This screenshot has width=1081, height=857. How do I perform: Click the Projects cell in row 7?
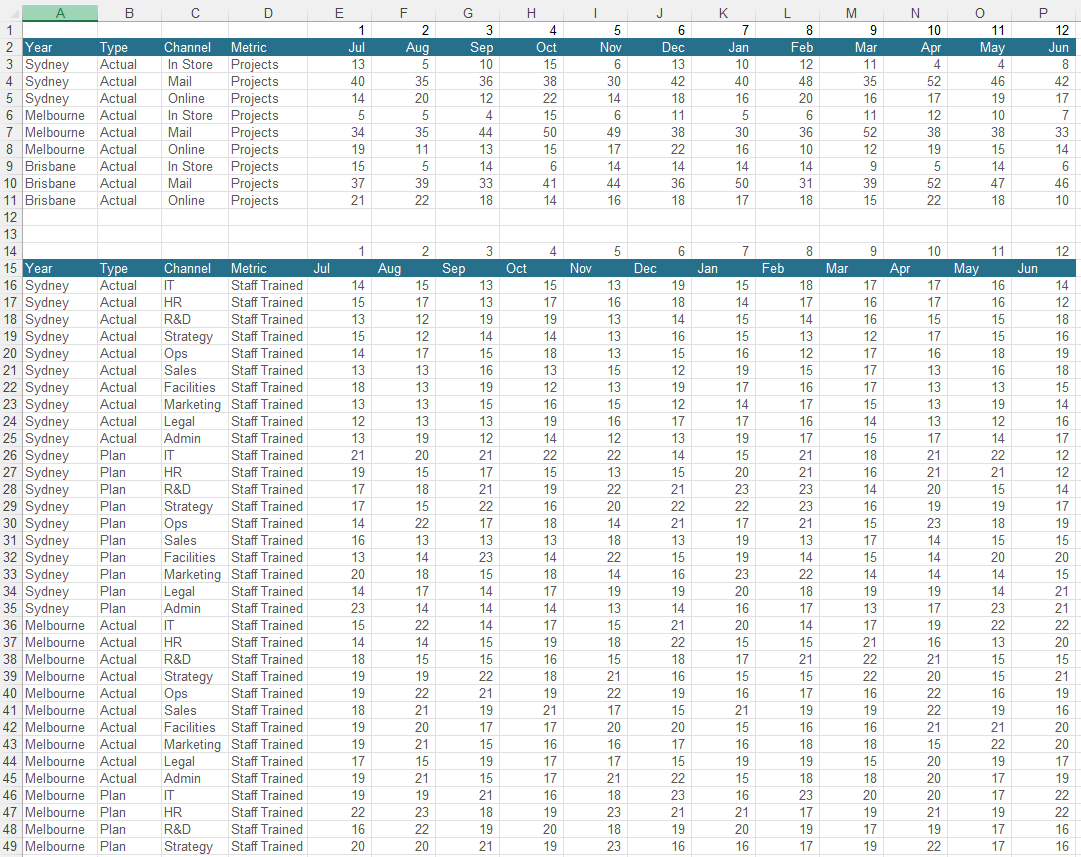point(268,132)
